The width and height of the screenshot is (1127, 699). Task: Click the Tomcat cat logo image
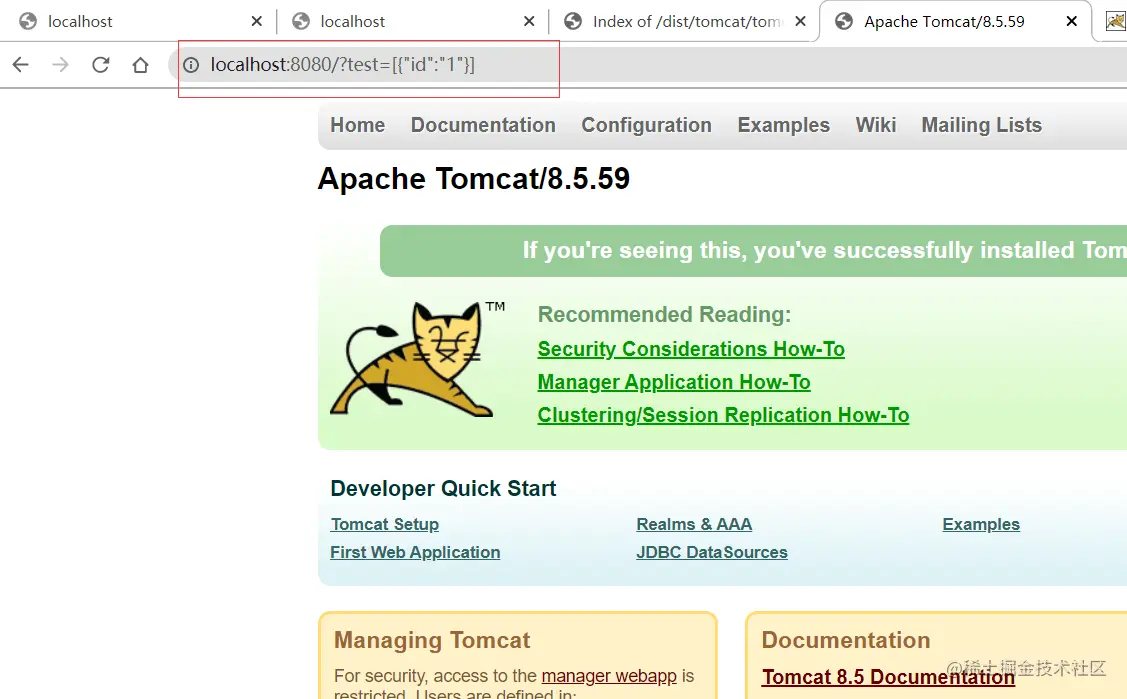coord(418,359)
